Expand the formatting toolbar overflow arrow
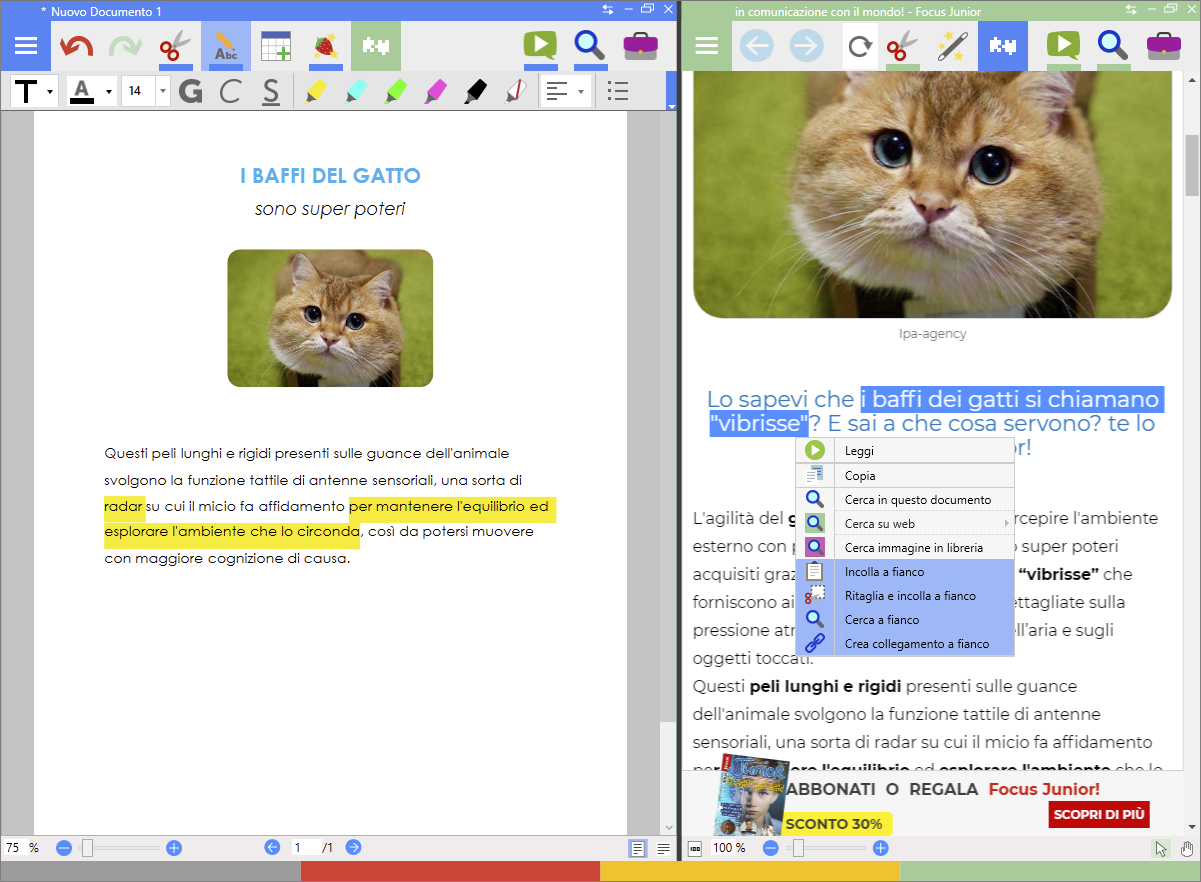The height and width of the screenshot is (882, 1201). [672, 105]
